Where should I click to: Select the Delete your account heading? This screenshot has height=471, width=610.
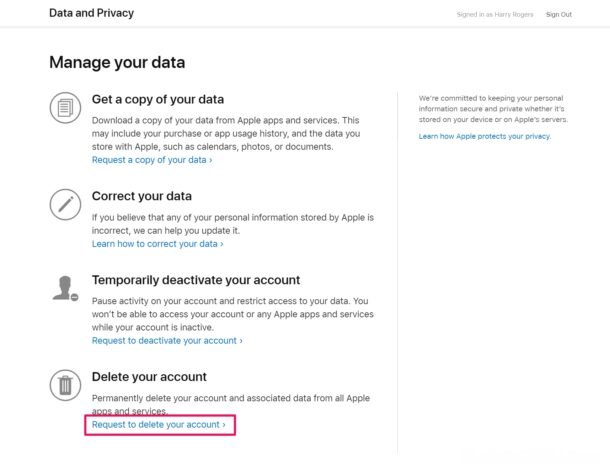[149, 377]
